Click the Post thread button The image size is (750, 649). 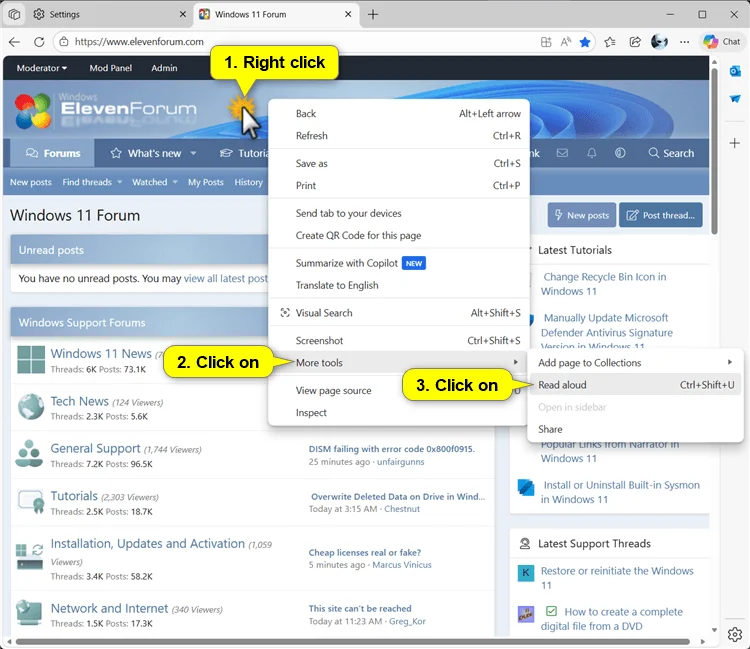pyautogui.click(x=661, y=215)
